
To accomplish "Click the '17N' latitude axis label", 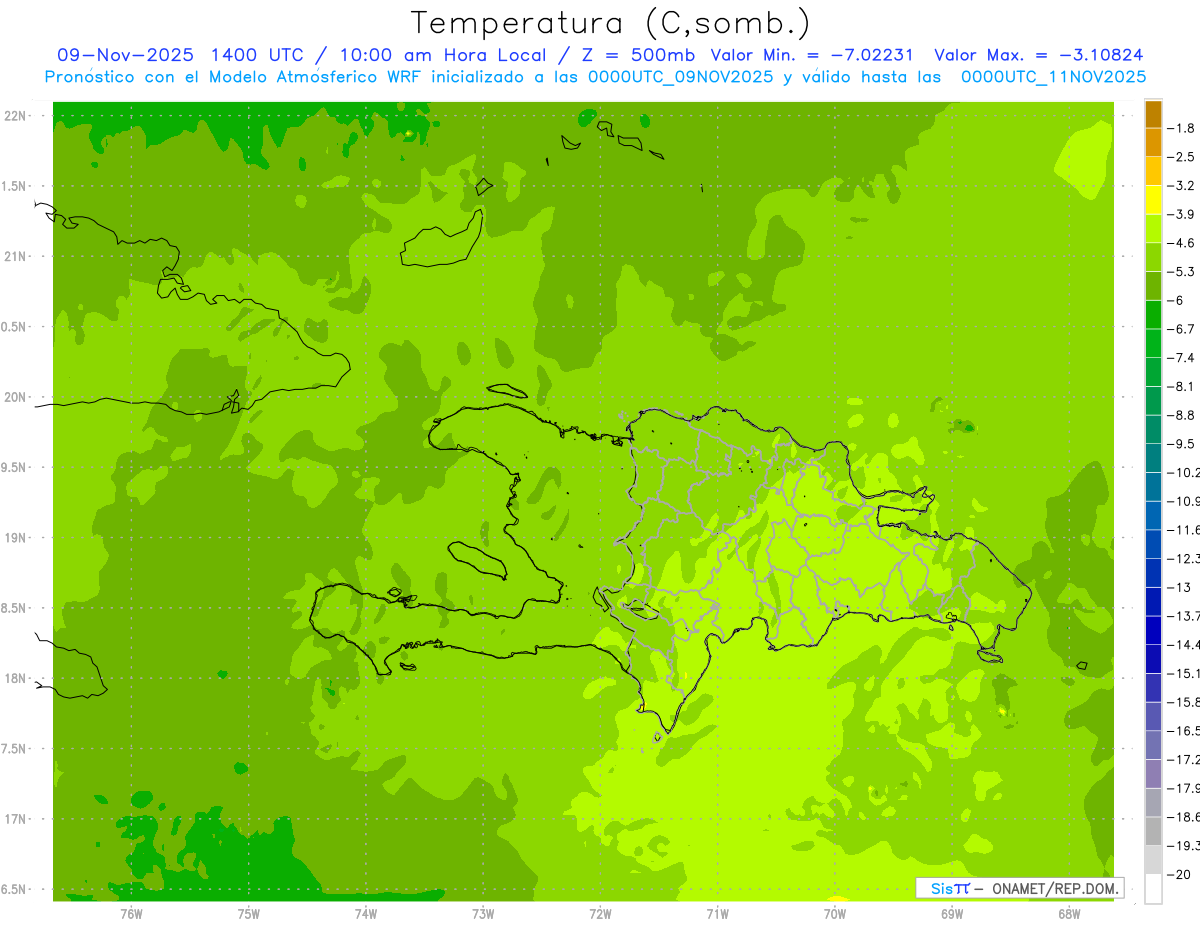I will coord(16,819).
